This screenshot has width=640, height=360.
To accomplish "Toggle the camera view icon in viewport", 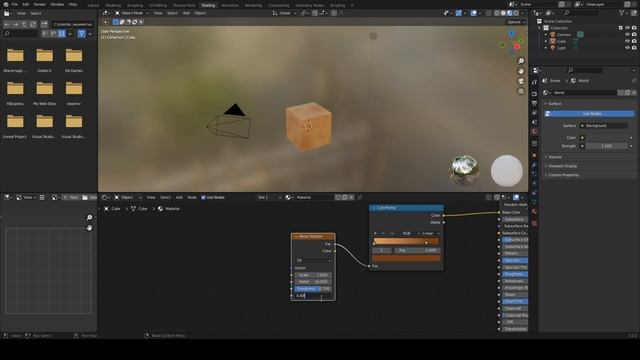I will coord(521,81).
